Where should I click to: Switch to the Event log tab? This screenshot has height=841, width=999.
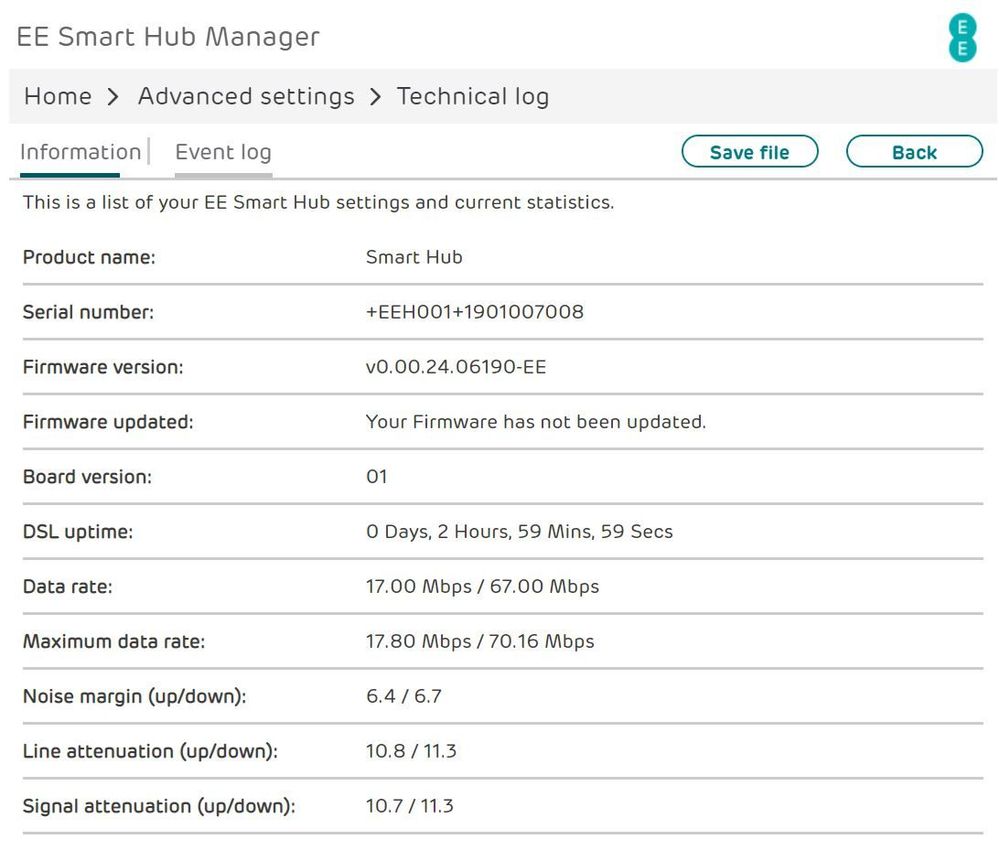223,153
